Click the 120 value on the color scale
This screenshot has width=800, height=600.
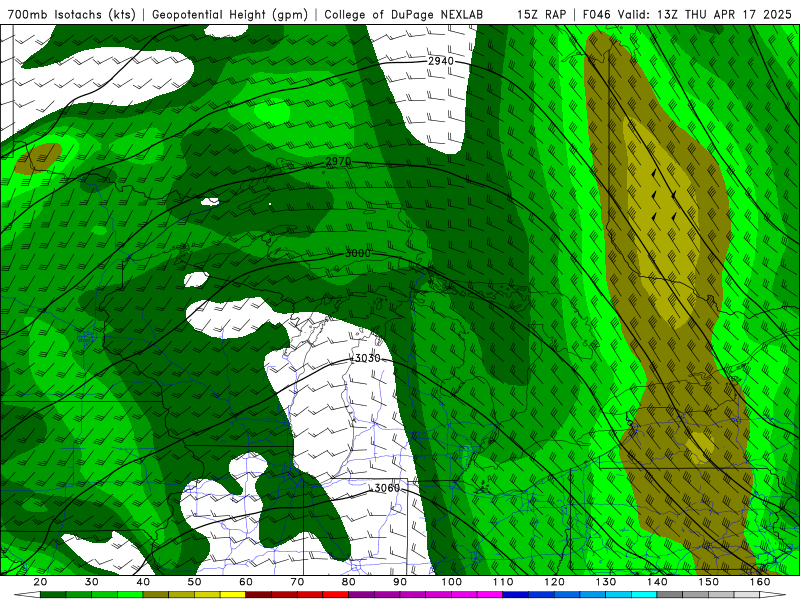click(554, 582)
